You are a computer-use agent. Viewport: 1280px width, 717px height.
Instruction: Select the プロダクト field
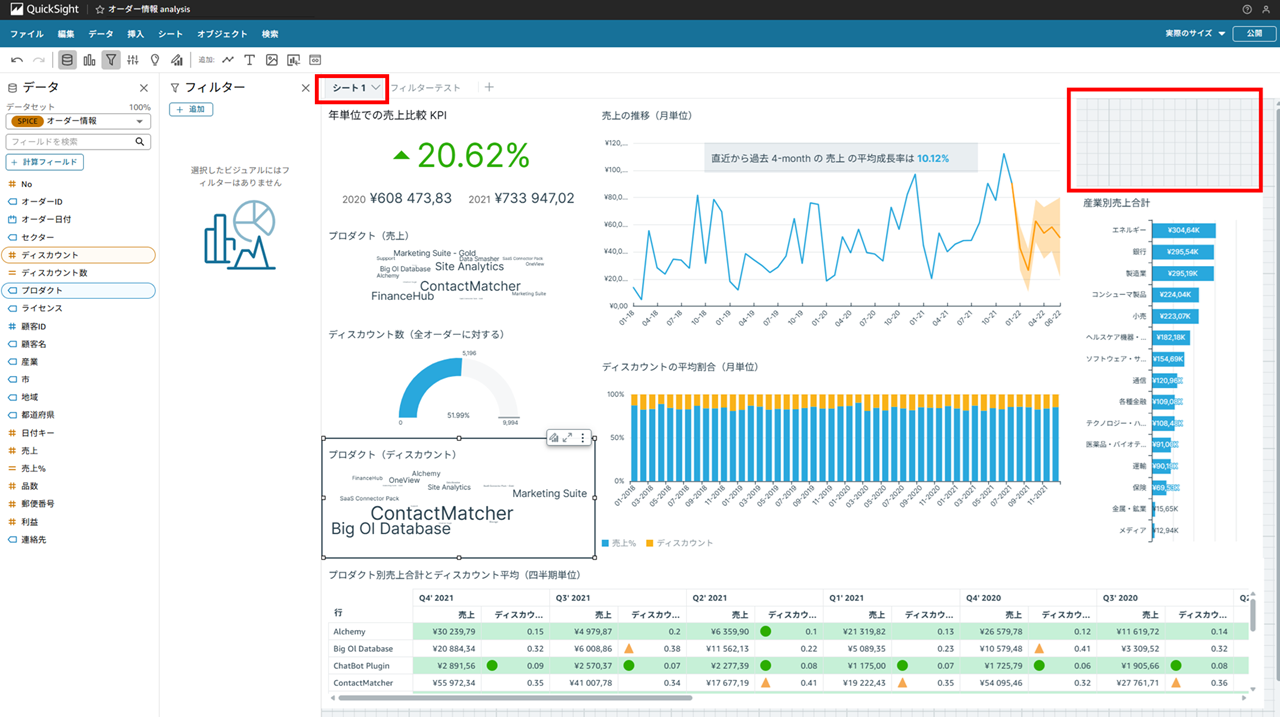78,290
